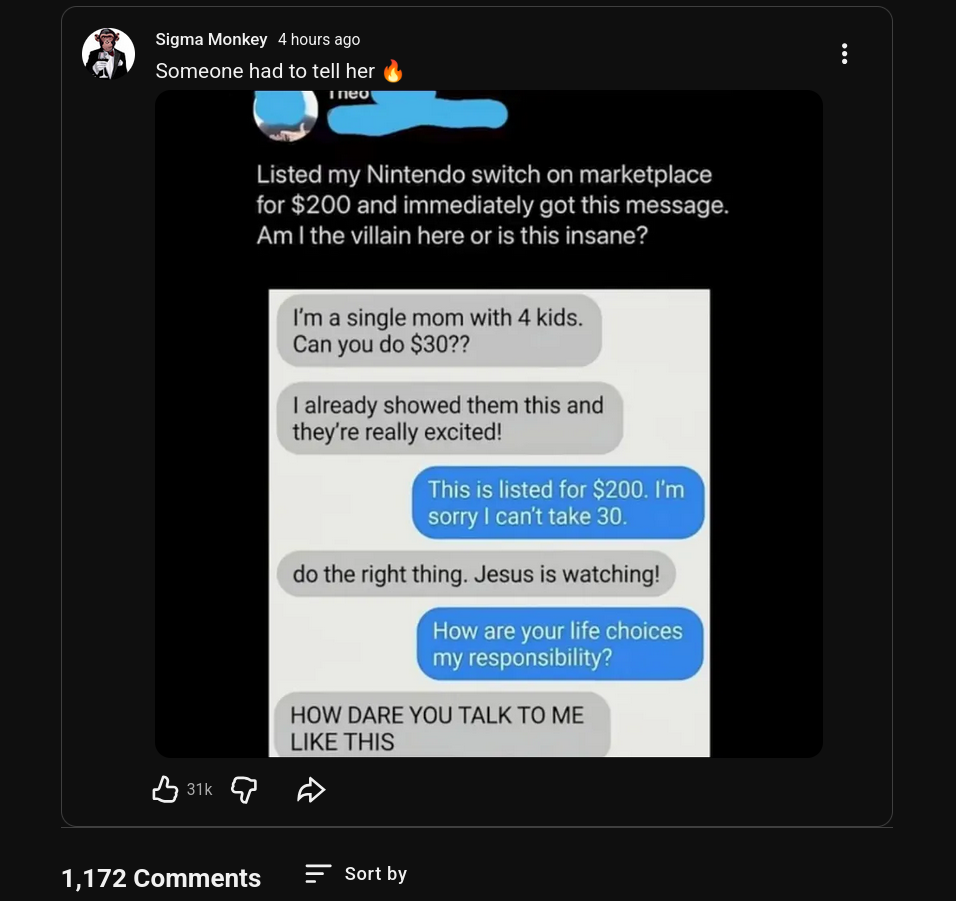Jump to comments via 1,172 Comments label

pos(161,878)
